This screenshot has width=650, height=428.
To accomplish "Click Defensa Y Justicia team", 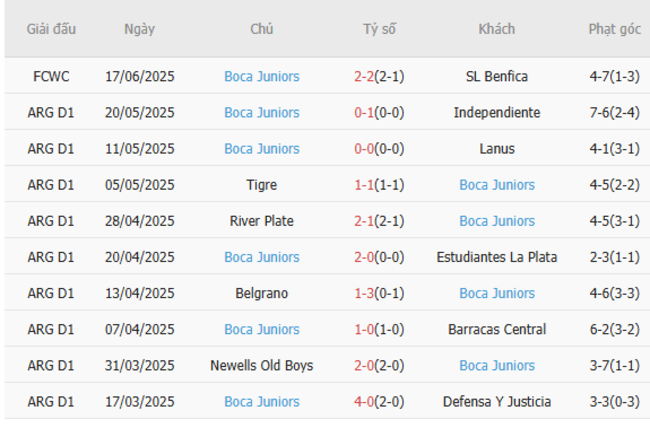I will (x=497, y=401).
